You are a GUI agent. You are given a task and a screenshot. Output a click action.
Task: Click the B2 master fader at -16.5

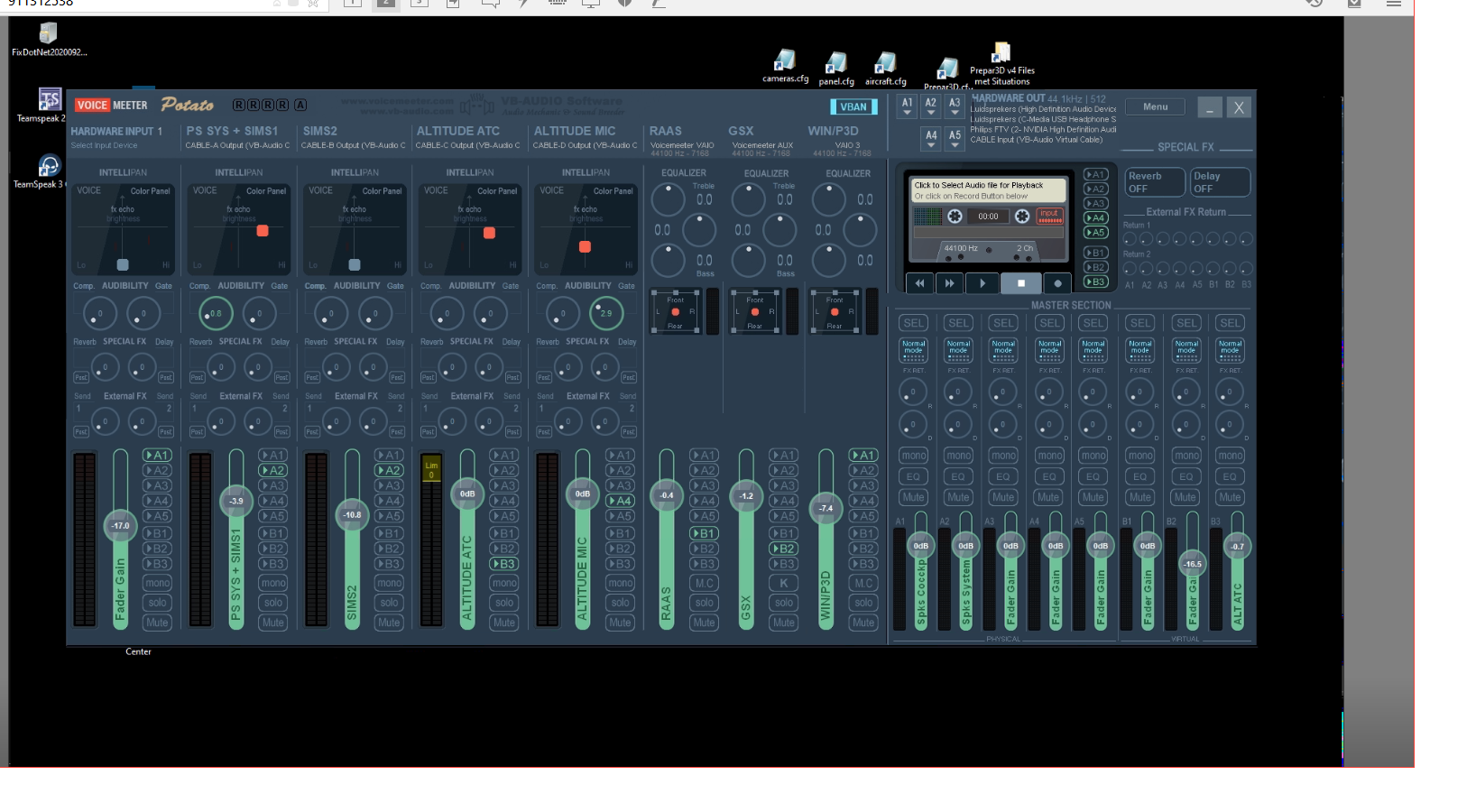pyautogui.click(x=1192, y=564)
